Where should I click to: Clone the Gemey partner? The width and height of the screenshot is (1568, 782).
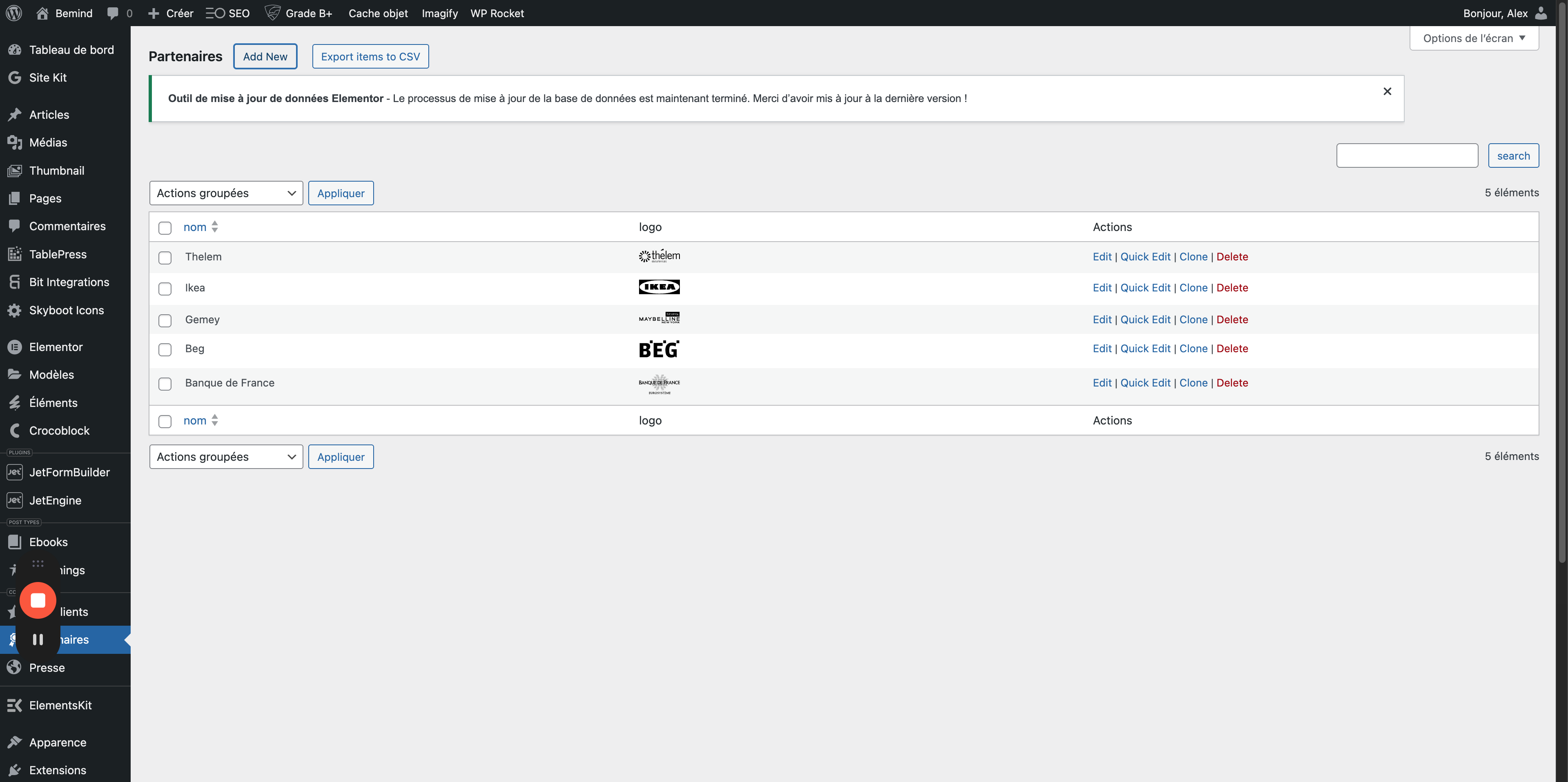coord(1193,320)
